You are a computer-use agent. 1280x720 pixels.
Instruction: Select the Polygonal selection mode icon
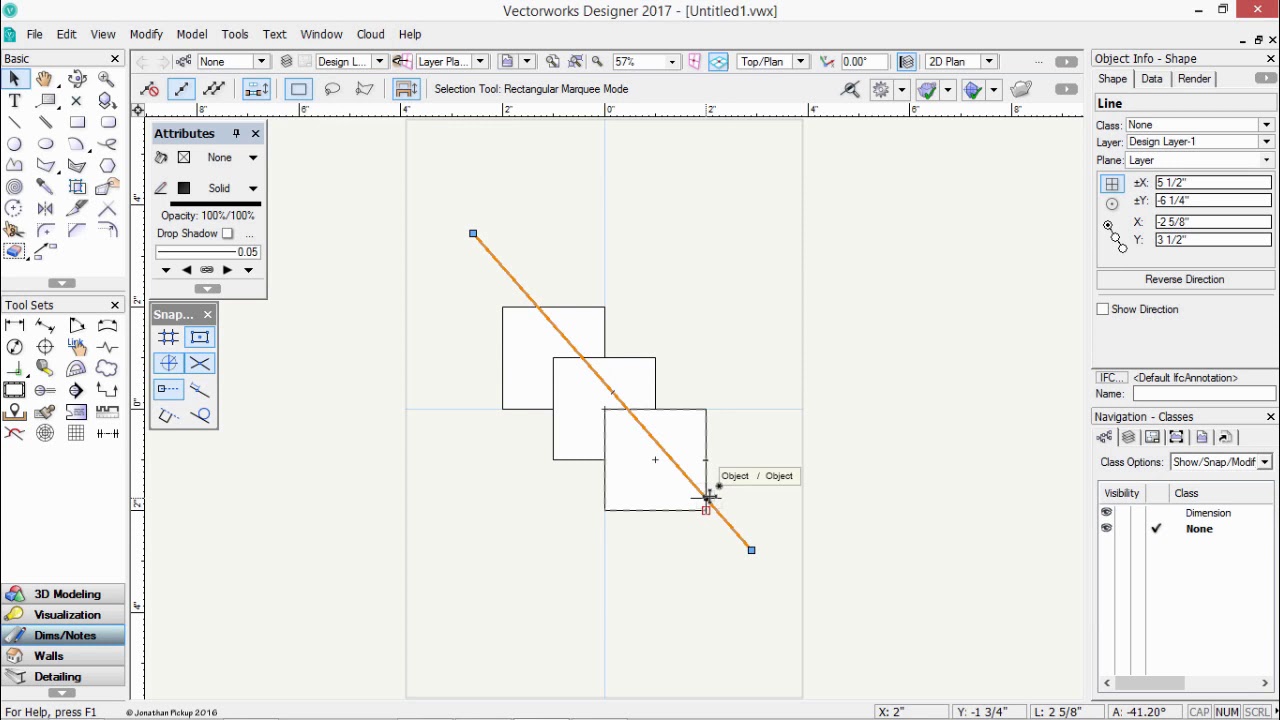[364, 89]
